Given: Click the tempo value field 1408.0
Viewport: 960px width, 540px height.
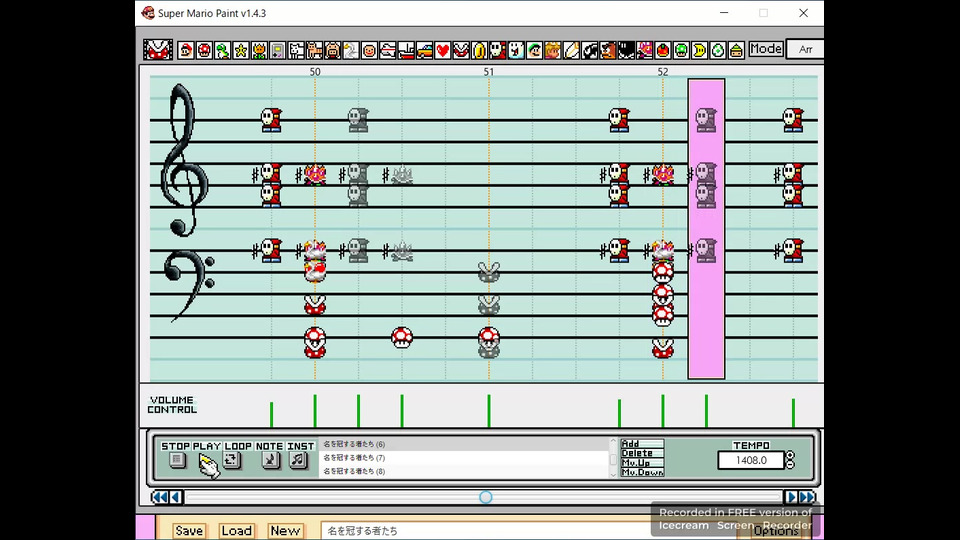Looking at the screenshot, I should (x=751, y=460).
